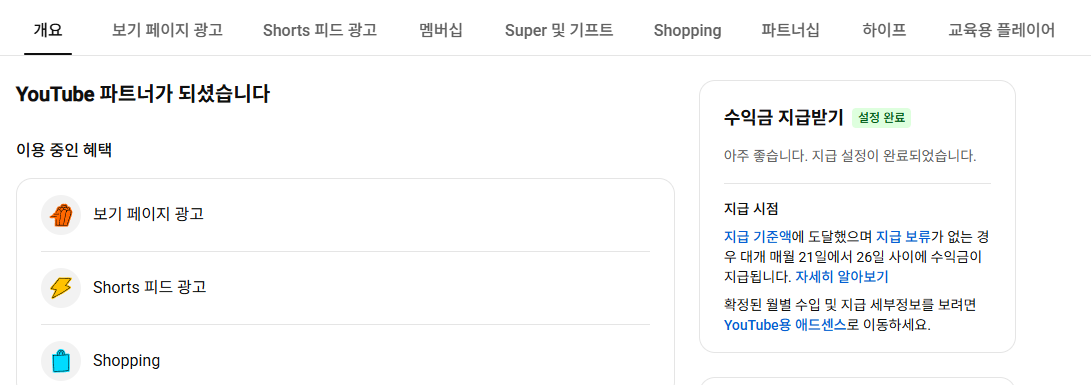
Task: Select the 파트너십 tab
Action: point(790,31)
